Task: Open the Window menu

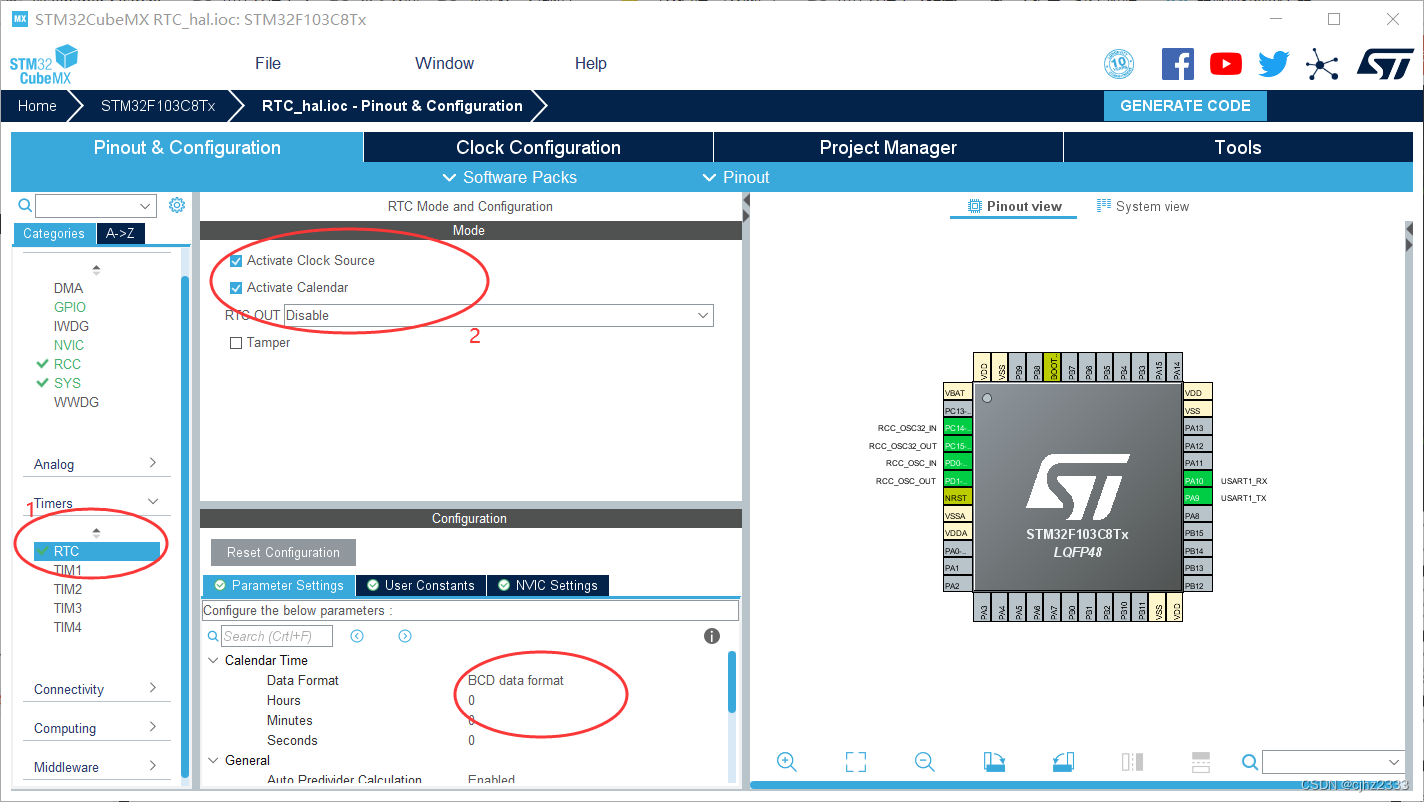Action: 444,63
